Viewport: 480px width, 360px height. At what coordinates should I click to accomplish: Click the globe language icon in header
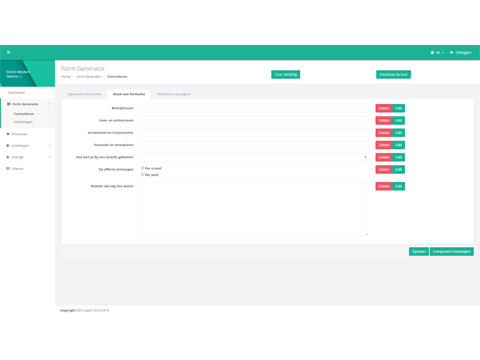[x=432, y=53]
